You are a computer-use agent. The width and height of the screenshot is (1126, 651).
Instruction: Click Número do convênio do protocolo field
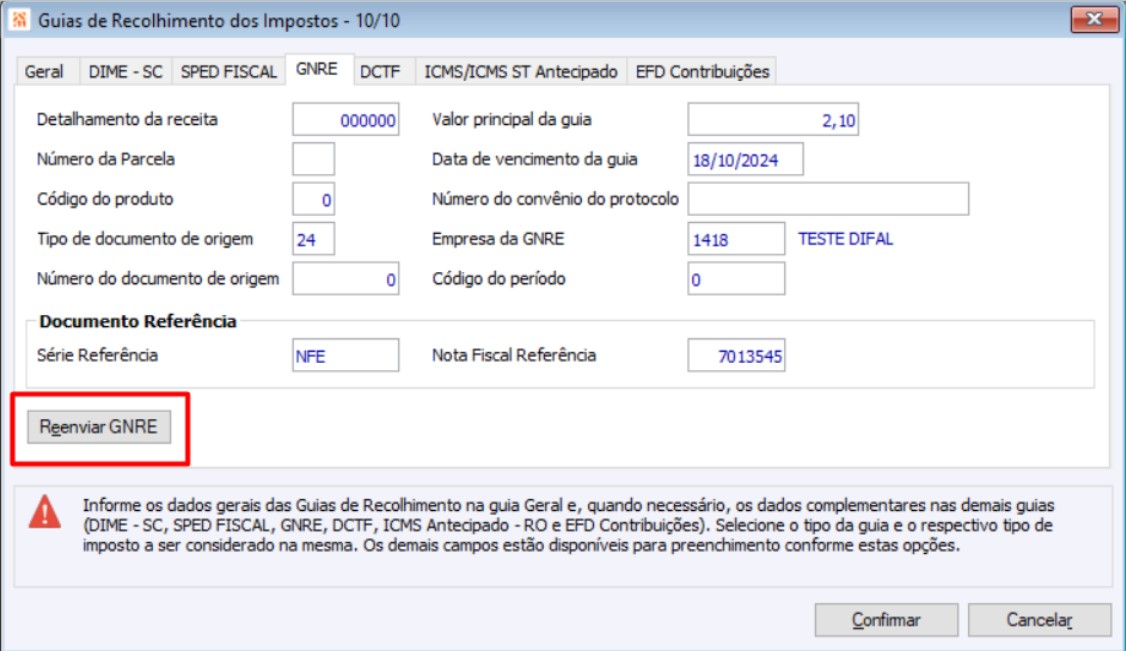(x=828, y=200)
